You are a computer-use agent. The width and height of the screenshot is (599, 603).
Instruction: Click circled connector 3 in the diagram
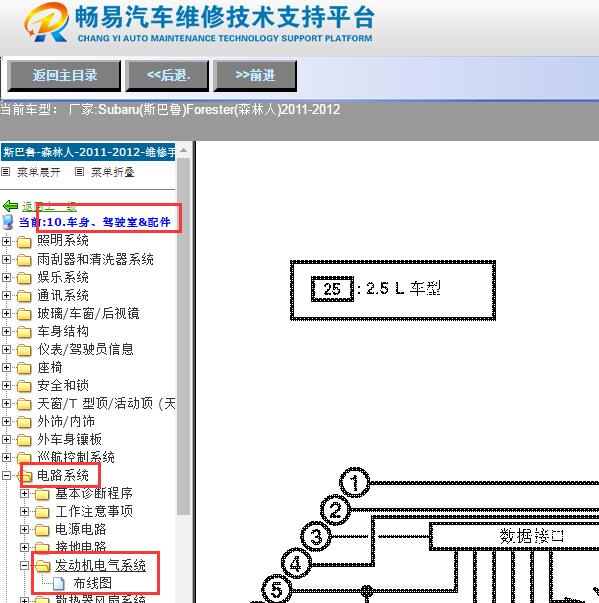pos(316,536)
